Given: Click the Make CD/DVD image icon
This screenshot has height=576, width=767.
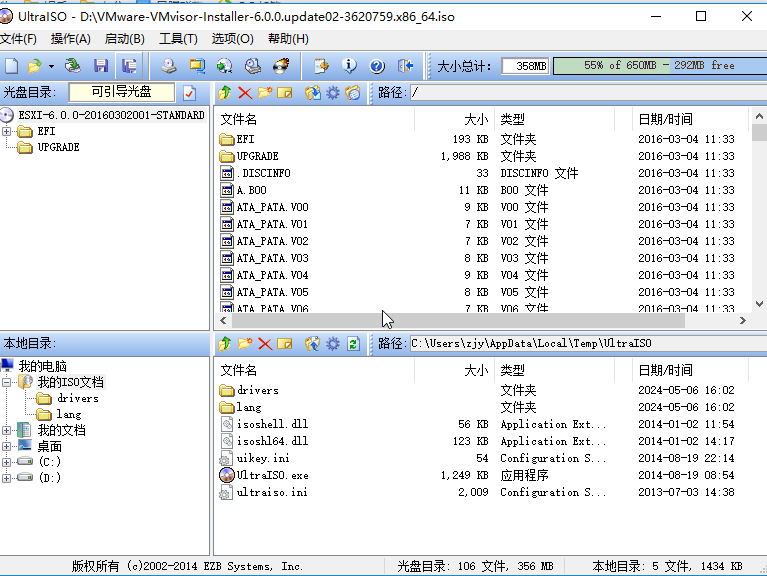Looking at the screenshot, I should (x=169, y=66).
